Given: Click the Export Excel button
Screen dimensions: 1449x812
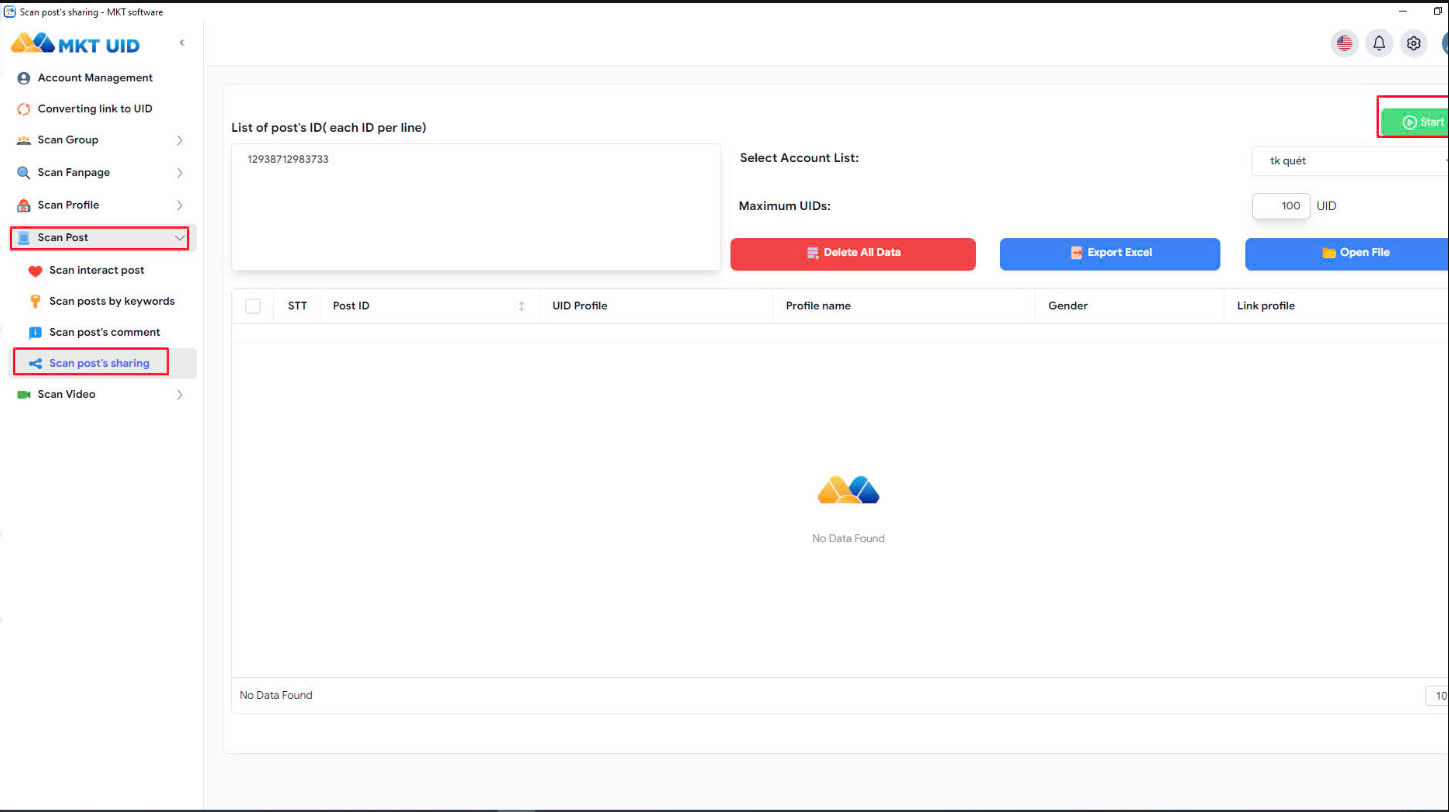Looking at the screenshot, I should click(x=1110, y=254).
